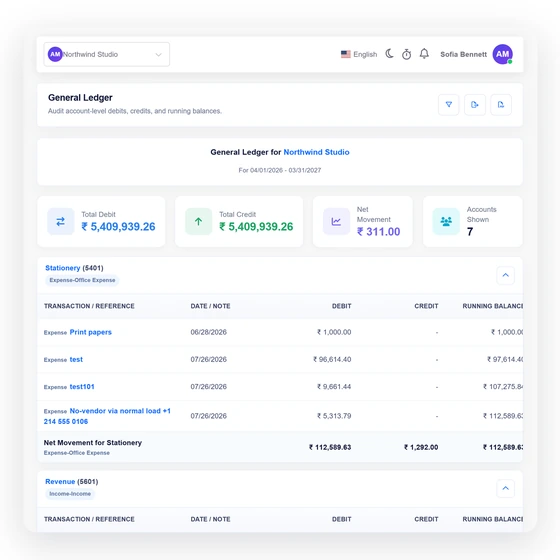The image size is (560, 560).
Task: Toggle dark mode moon icon
Action: coord(389,54)
